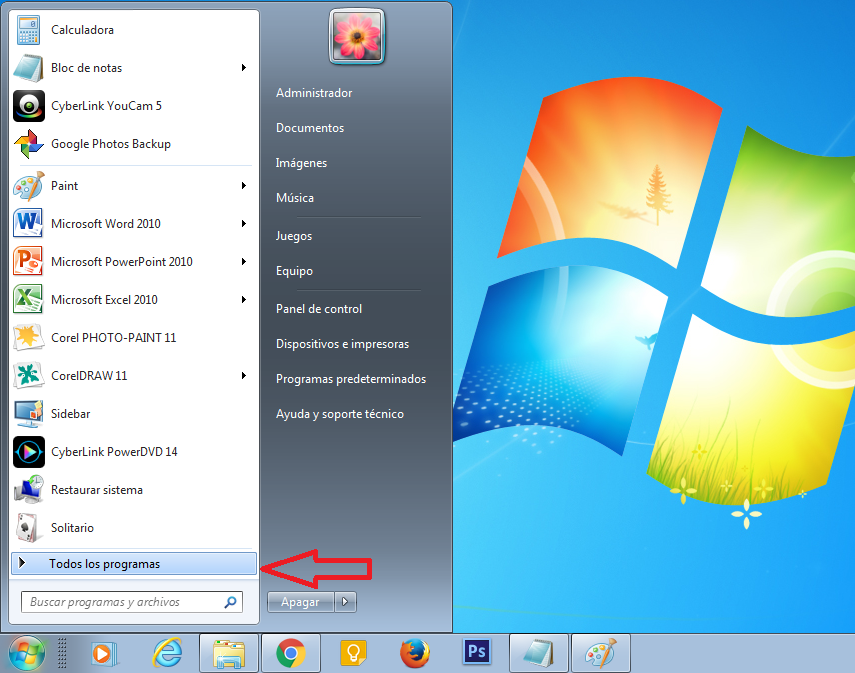Viewport: 855px width, 673px height.
Task: Click the Bloc de notas notepad icon
Action: (x=28, y=68)
